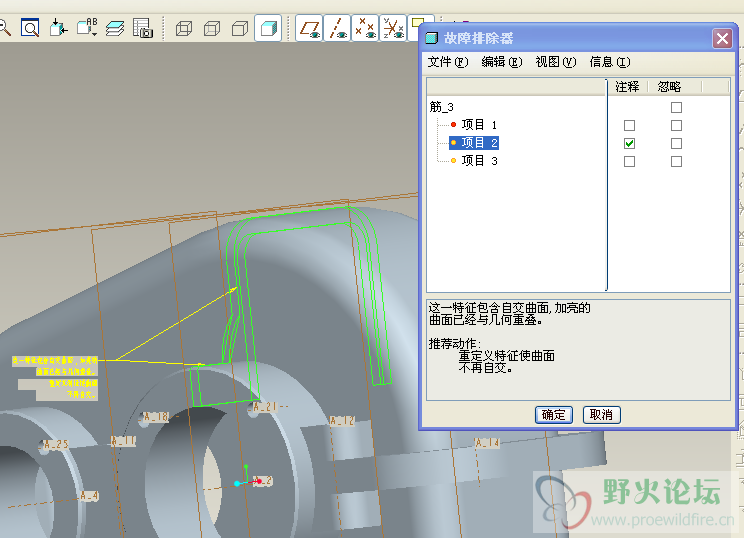Click the A_2 axis label
The width and height of the screenshot is (744, 538).
(x=264, y=481)
